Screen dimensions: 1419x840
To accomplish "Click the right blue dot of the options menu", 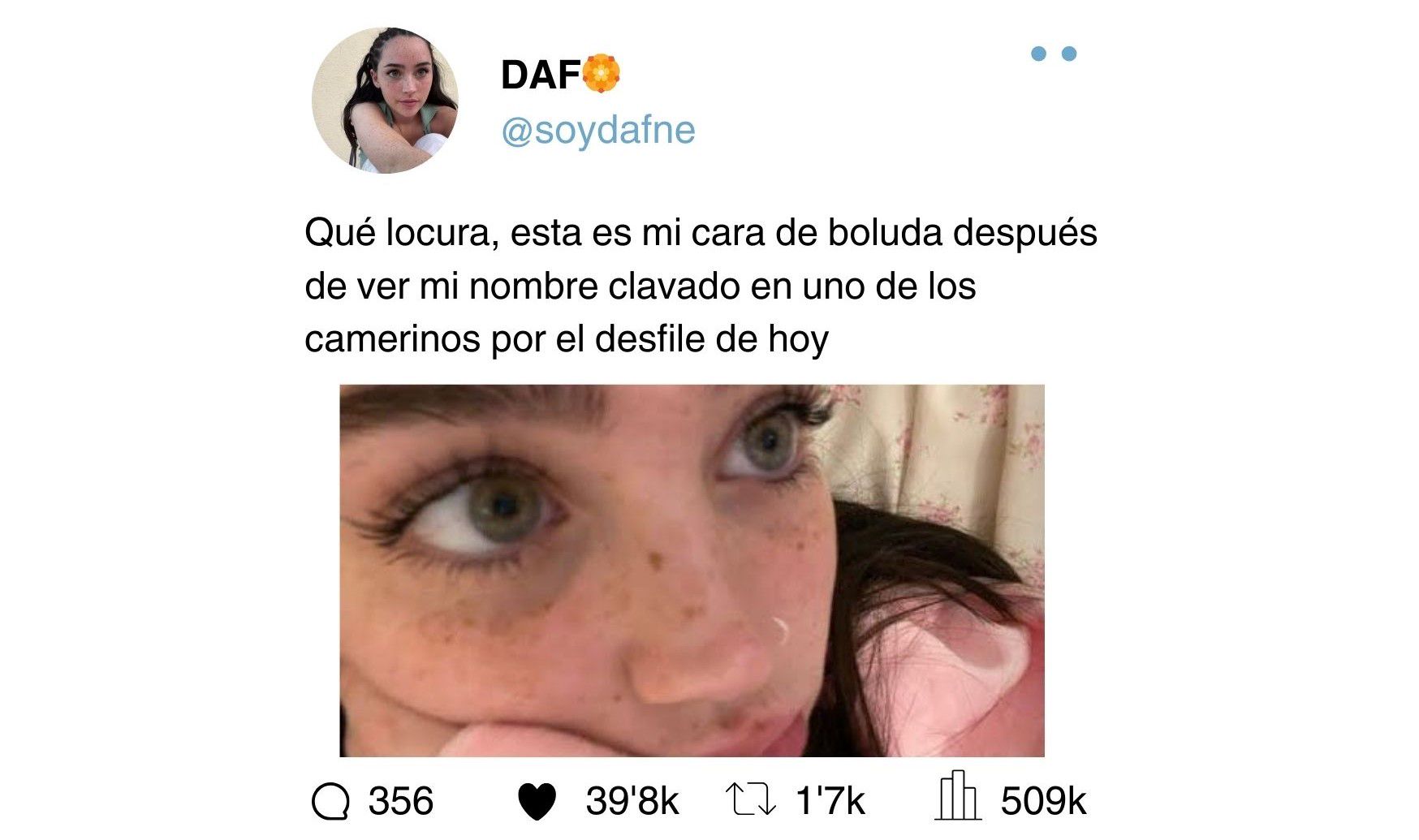I will (x=1069, y=54).
